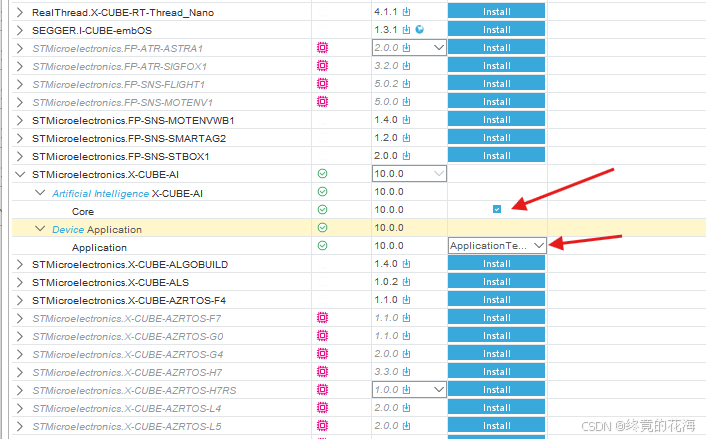Click green check status icon for STMicroelectronics.X-CUBE-AI
706x439 pixels.
[x=322, y=173]
